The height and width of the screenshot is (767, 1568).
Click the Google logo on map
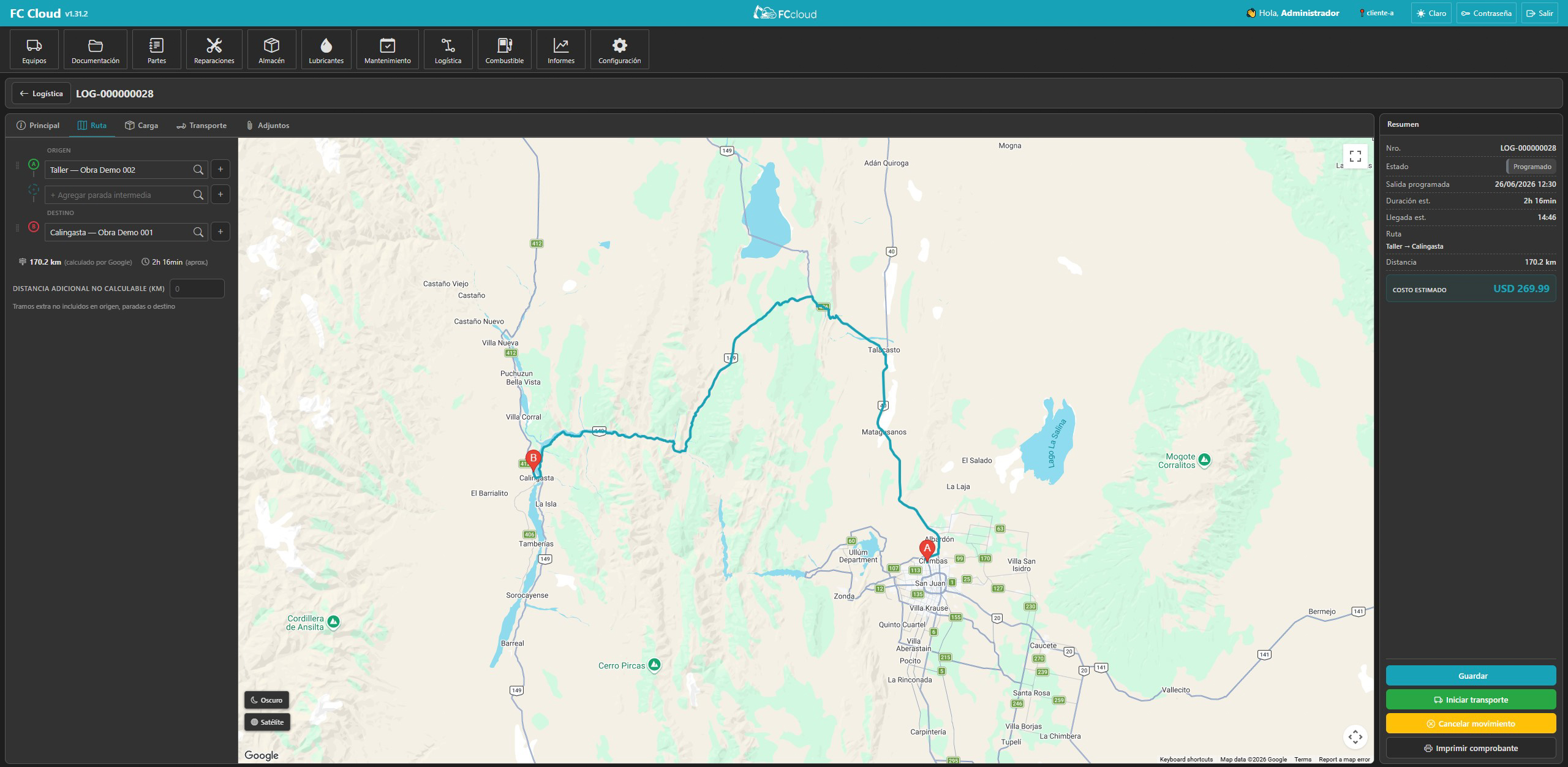pyautogui.click(x=262, y=755)
